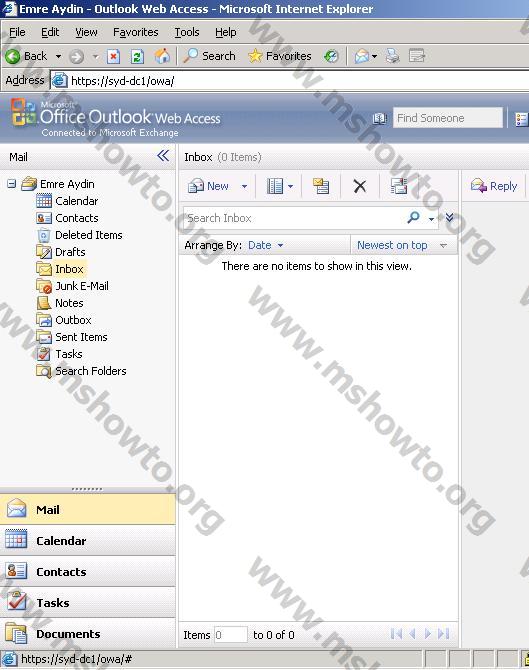Viewport: 529px width, 670px height.
Task: Click the Print icon in browser toolbar
Action: (393, 56)
